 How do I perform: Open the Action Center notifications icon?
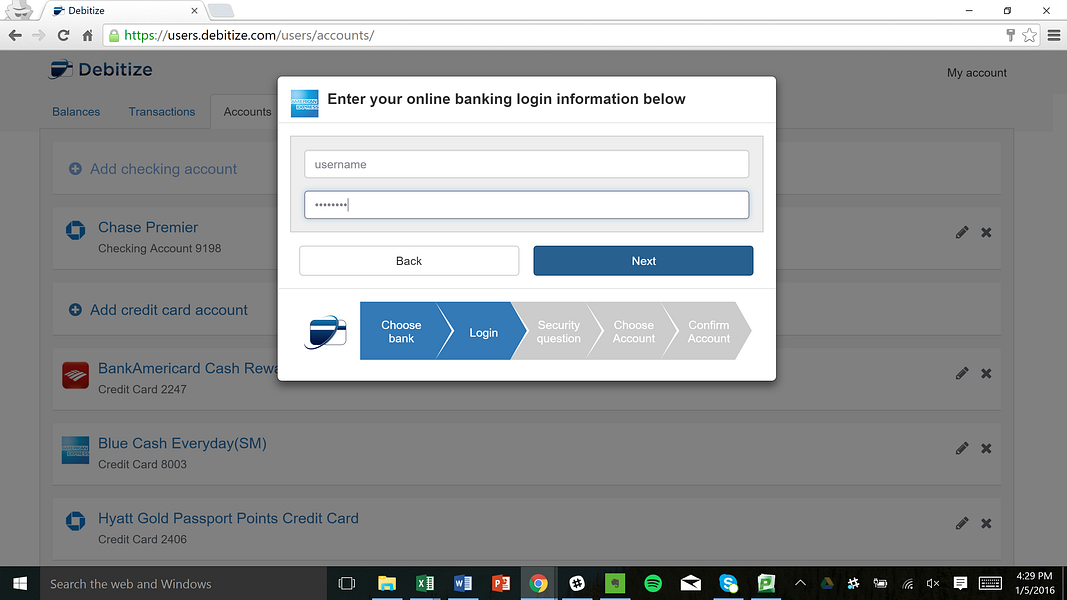point(960,584)
